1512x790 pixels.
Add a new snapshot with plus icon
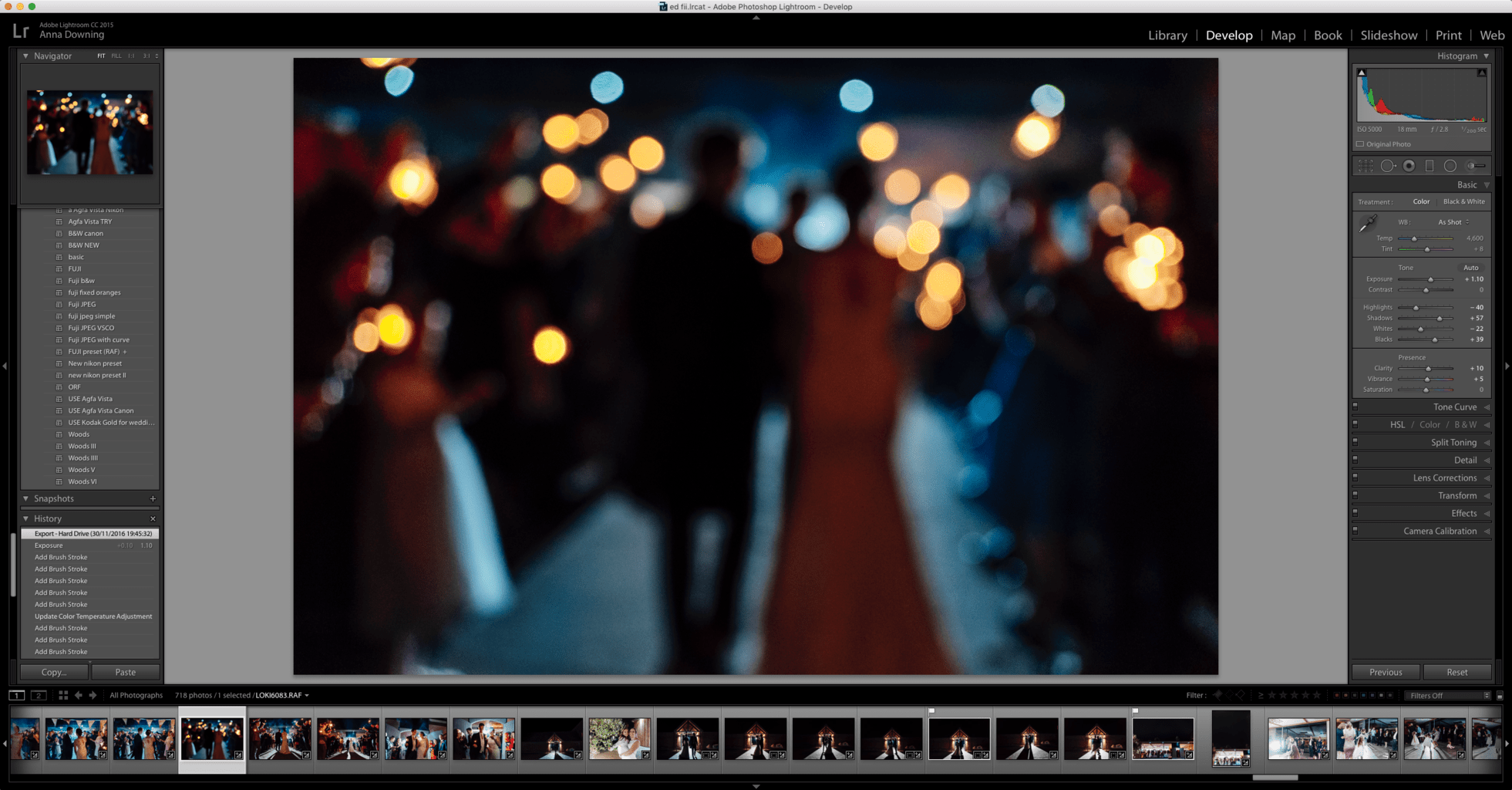[153, 499]
